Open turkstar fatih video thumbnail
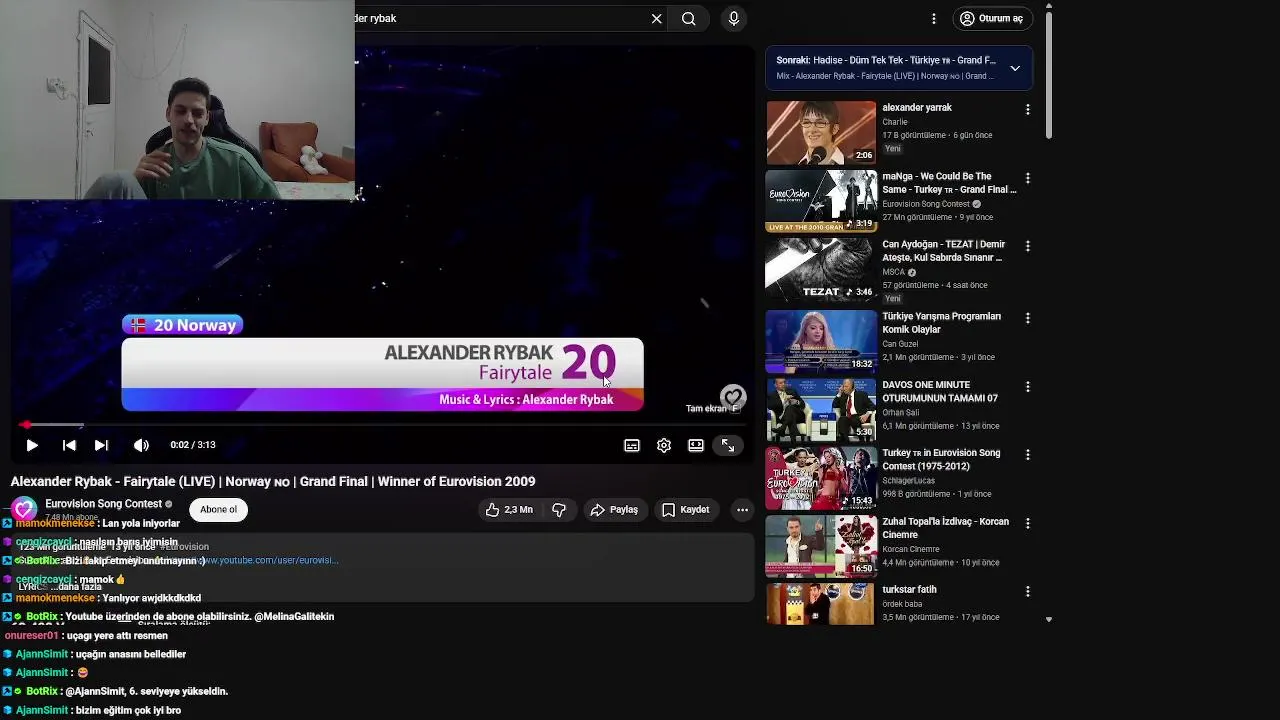The height and width of the screenshot is (720, 1280). tap(821, 604)
